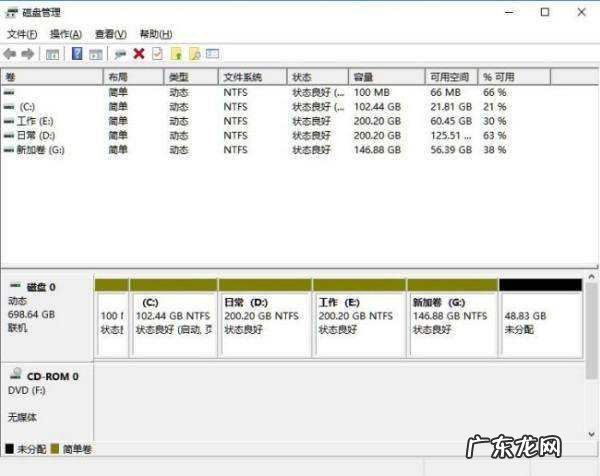Select the 48.83 GB unallocated space block

pos(541,319)
